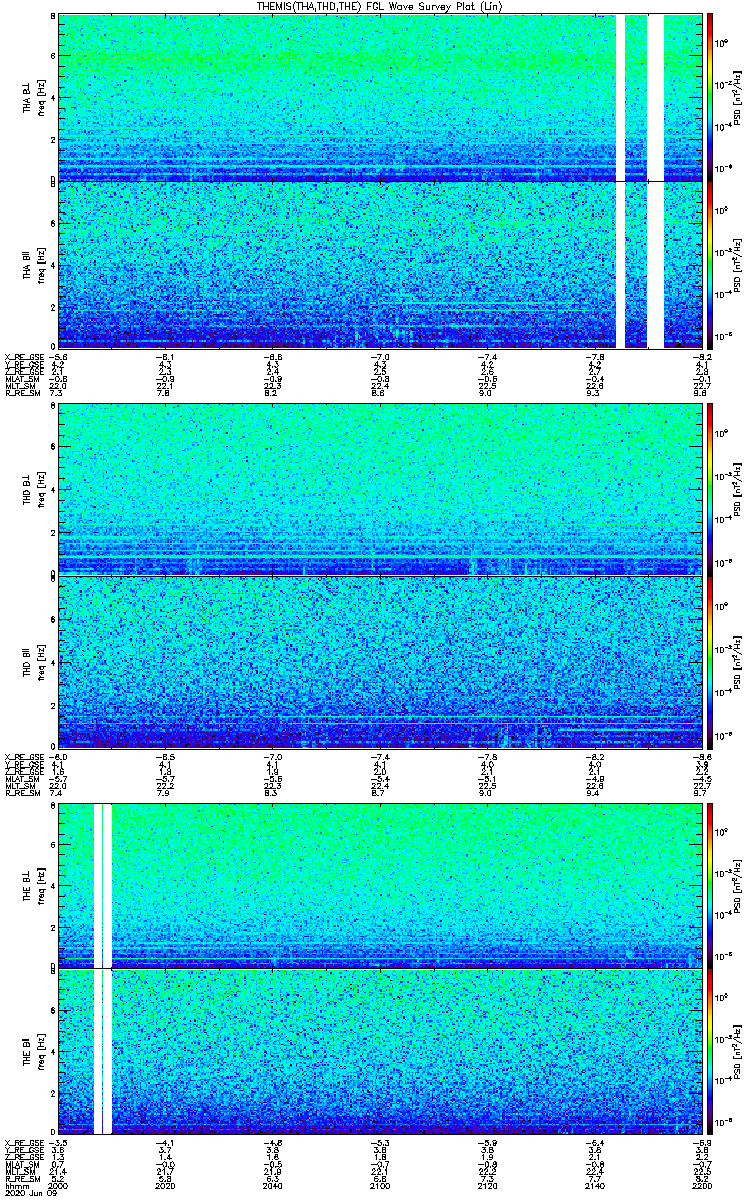Click the wider white data gap in THA B-perpendicular
Screen dimensions: 750x1200
[655, 97]
